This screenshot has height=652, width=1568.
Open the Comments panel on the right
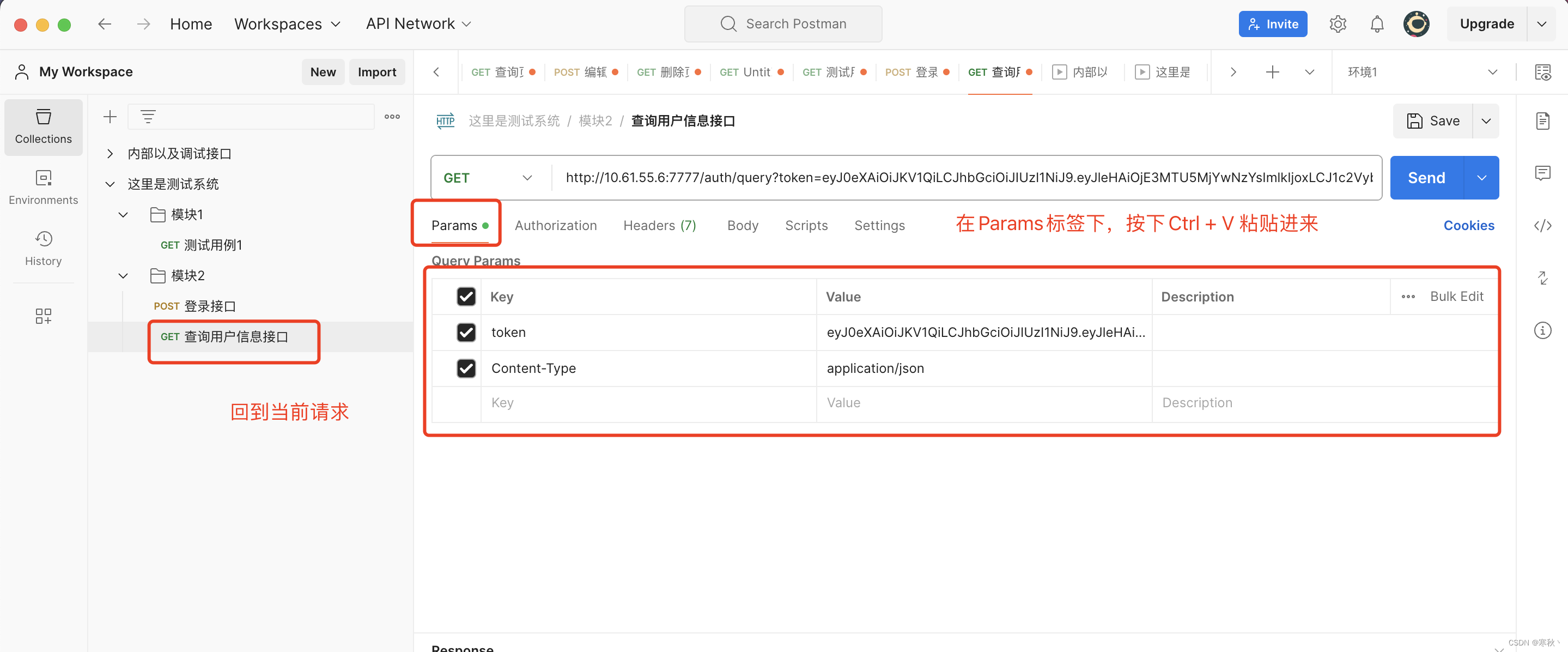click(1544, 173)
